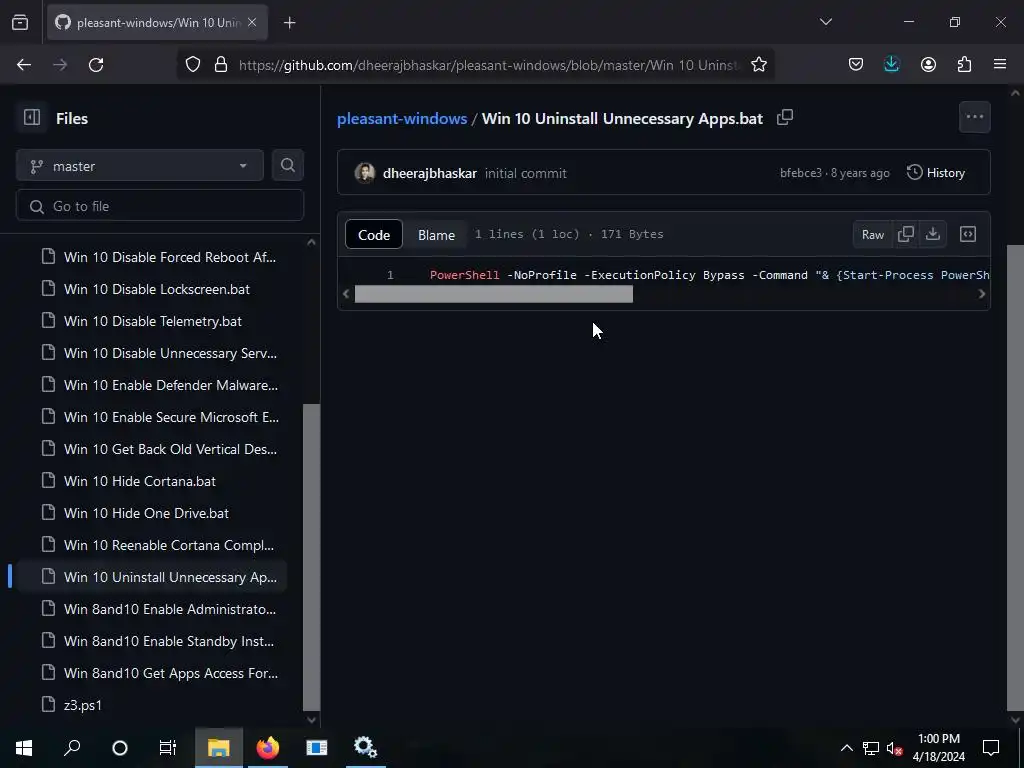The height and width of the screenshot is (768, 1024).
Task: Open the symbols pane icon
Action: point(968,234)
